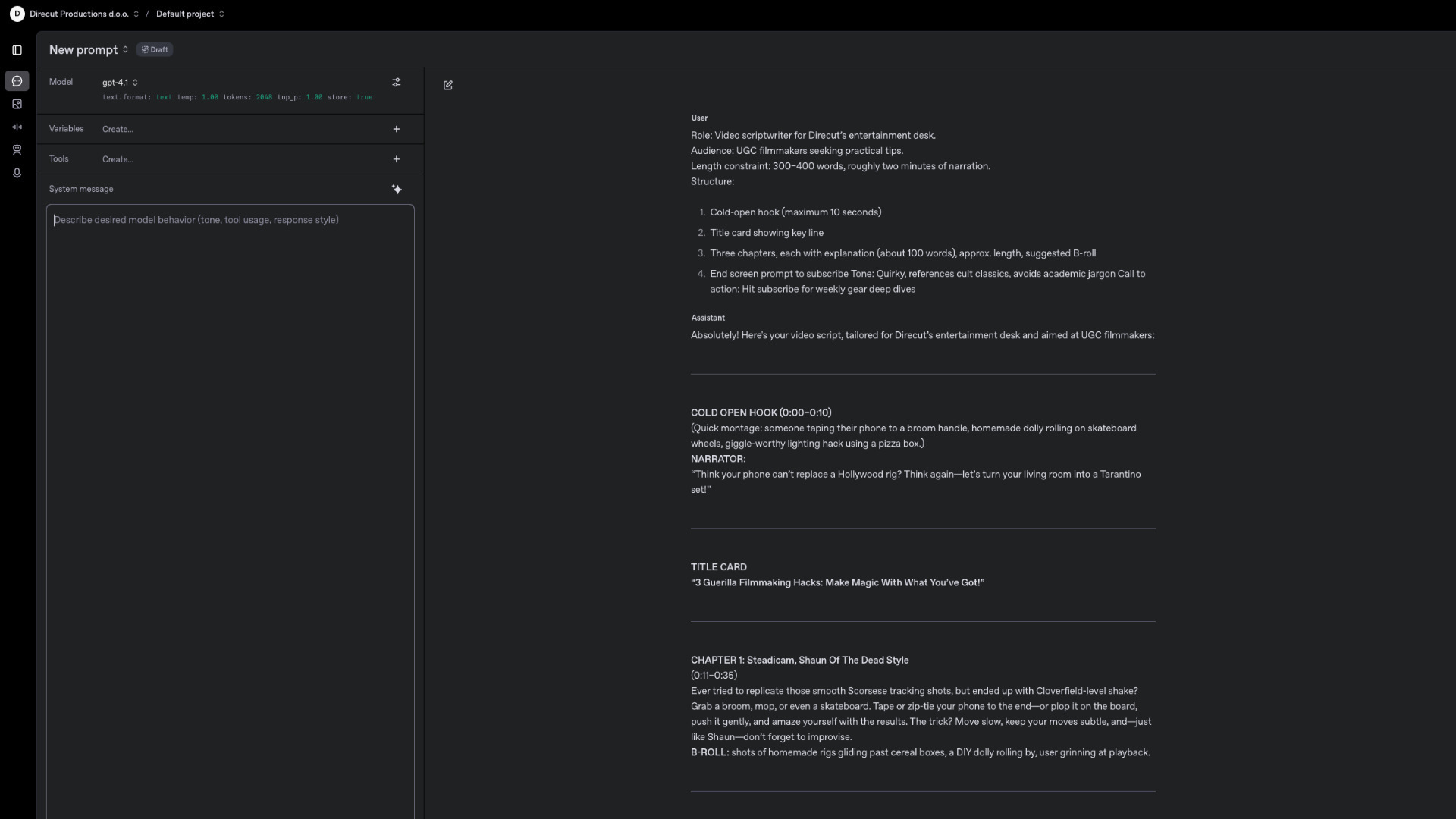Viewport: 1456px width, 819px height.
Task: Open the Audio waveform section in sidebar
Action: pos(17,127)
